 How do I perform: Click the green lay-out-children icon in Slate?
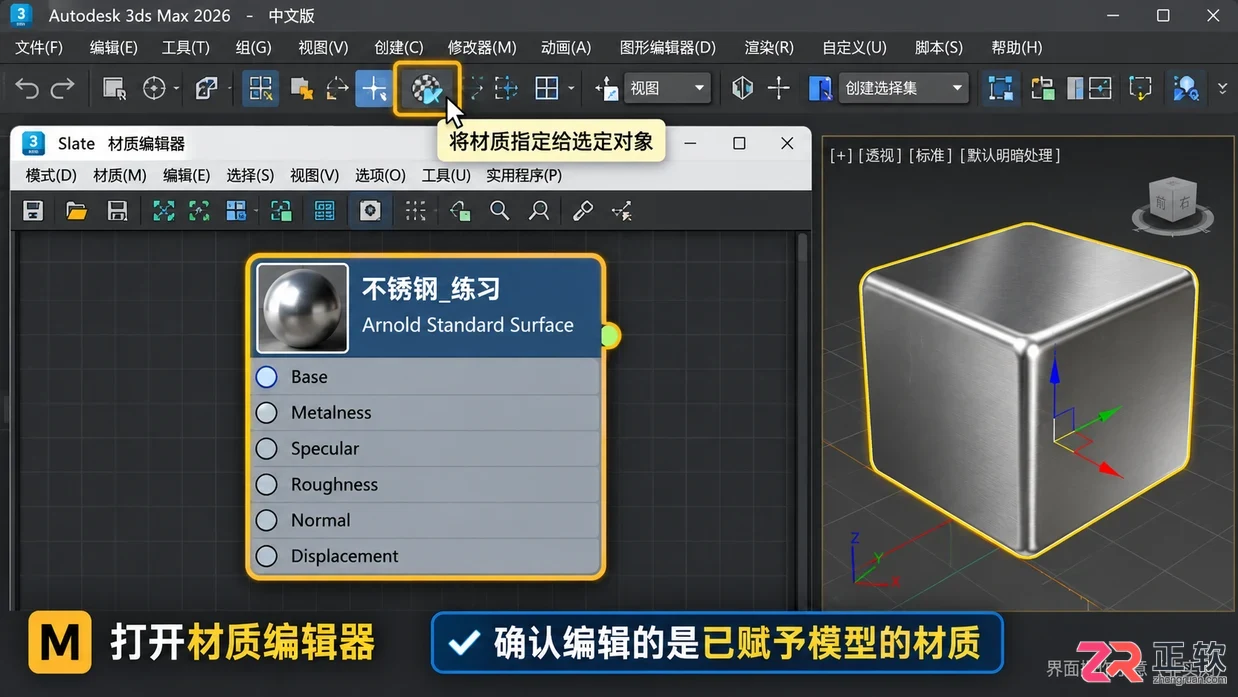(x=281, y=211)
